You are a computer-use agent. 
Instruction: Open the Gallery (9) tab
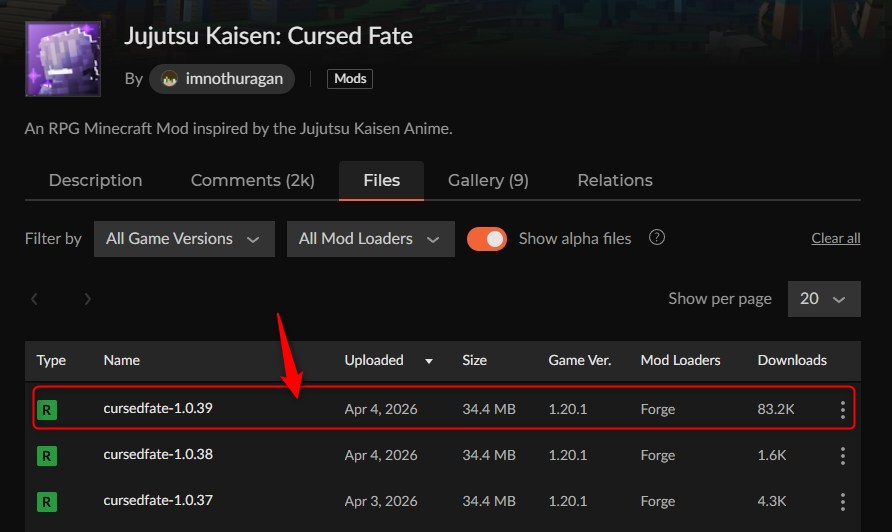(488, 180)
